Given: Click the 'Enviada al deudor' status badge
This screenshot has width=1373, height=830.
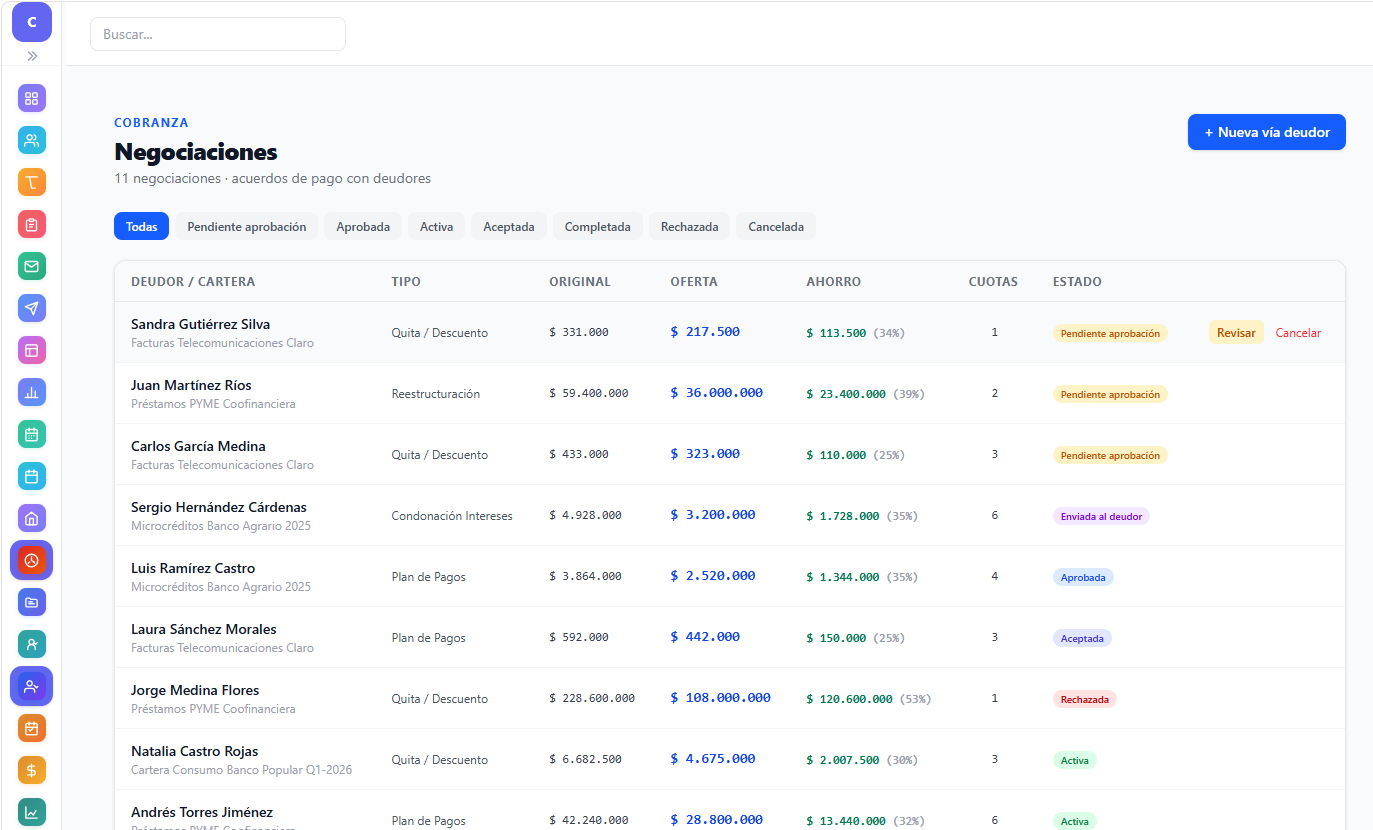Looking at the screenshot, I should coord(1101,516).
